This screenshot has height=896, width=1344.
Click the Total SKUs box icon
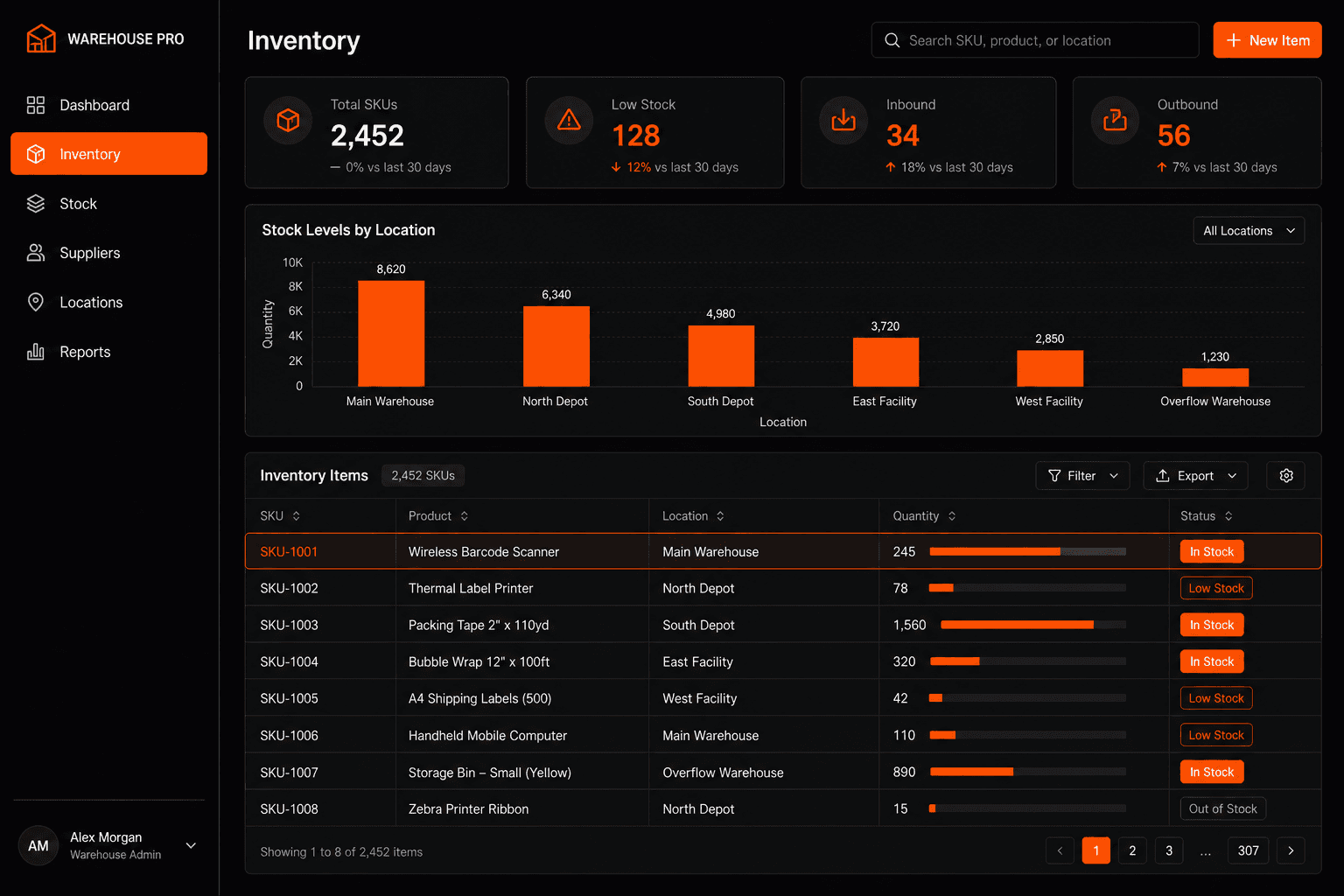tap(288, 121)
